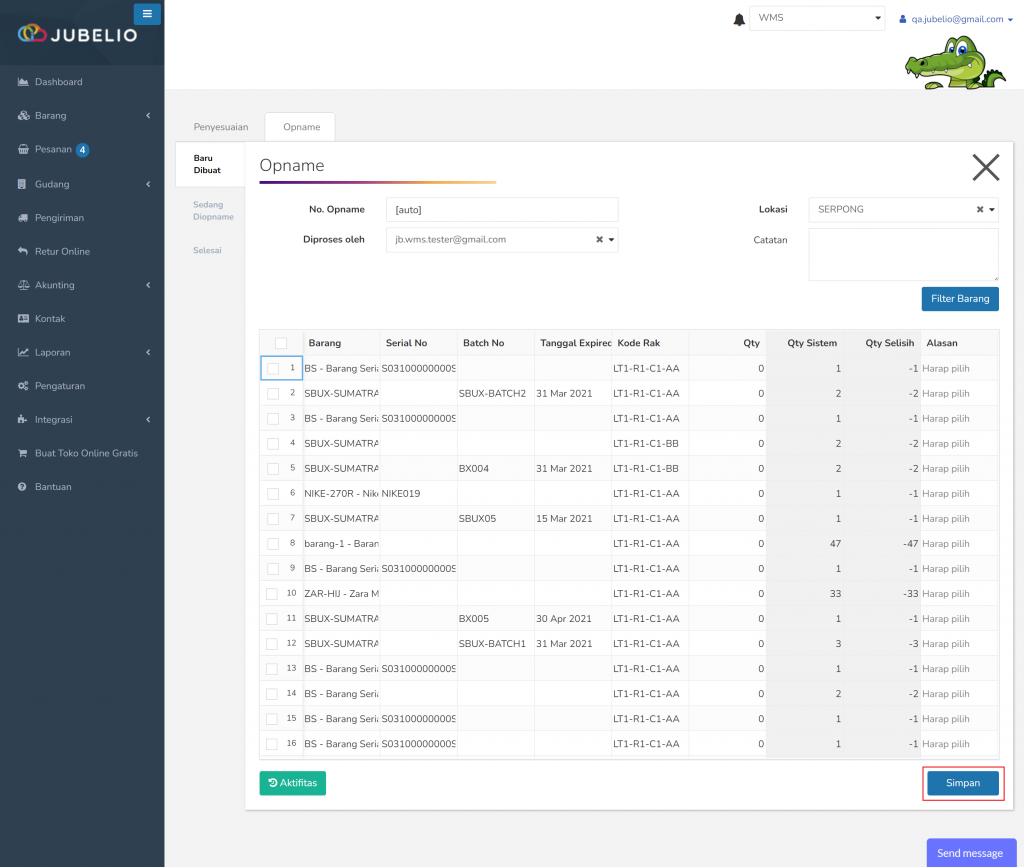
Task: Select the Opname tab
Action: [x=301, y=127]
